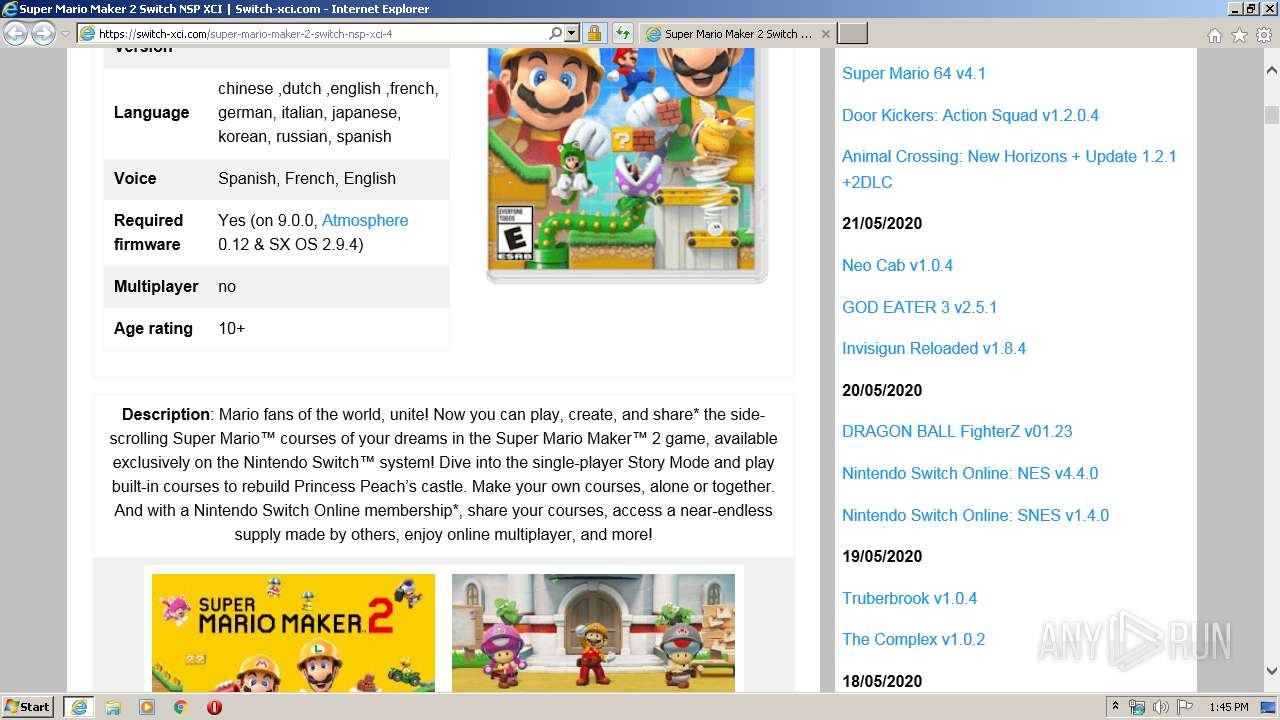Image resolution: width=1280 pixels, height=720 pixels.
Task: Click Internet Explorer taskbar icon
Action: point(78,707)
